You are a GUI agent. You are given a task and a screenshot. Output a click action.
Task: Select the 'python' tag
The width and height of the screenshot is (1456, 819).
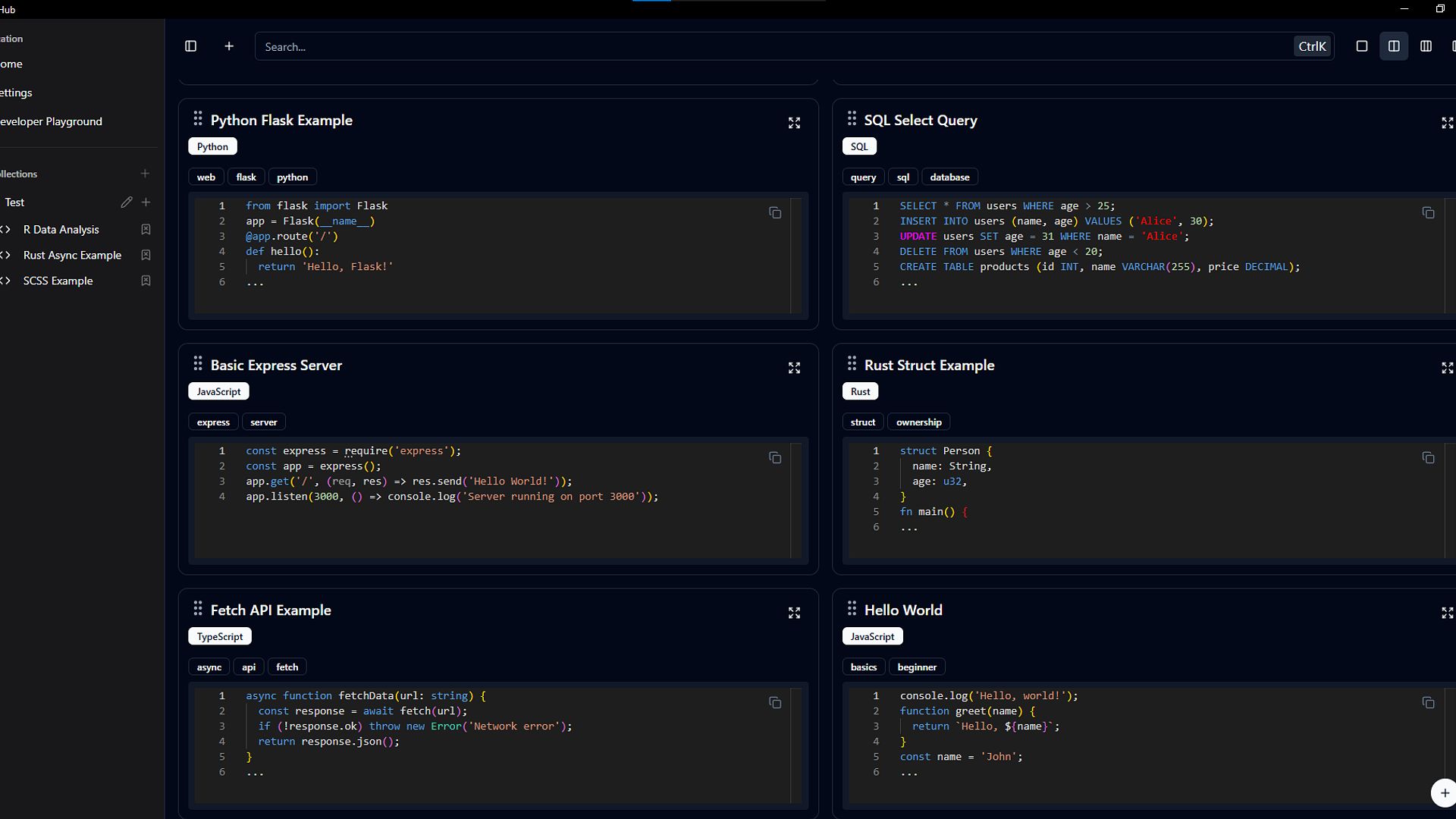pyautogui.click(x=293, y=177)
